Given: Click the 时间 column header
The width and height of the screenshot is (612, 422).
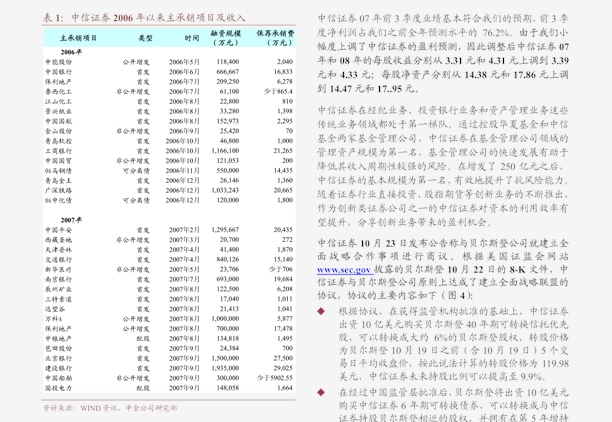Looking at the screenshot, I should (191, 38).
